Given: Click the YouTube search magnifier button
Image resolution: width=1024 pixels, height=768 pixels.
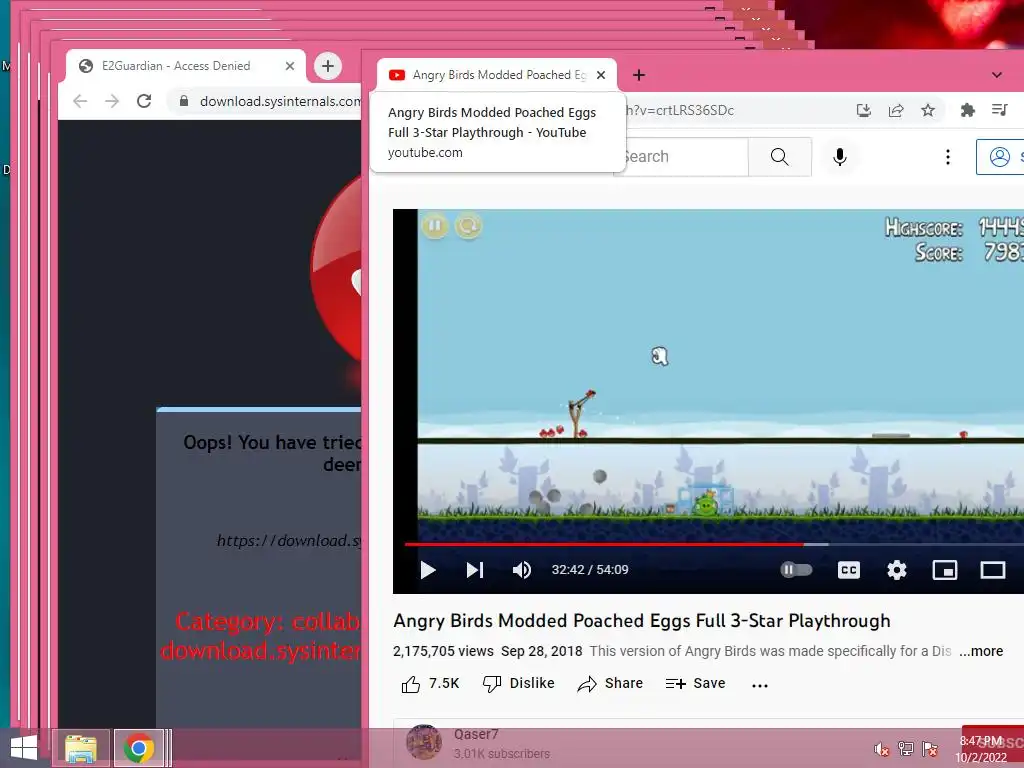Looking at the screenshot, I should [x=779, y=157].
